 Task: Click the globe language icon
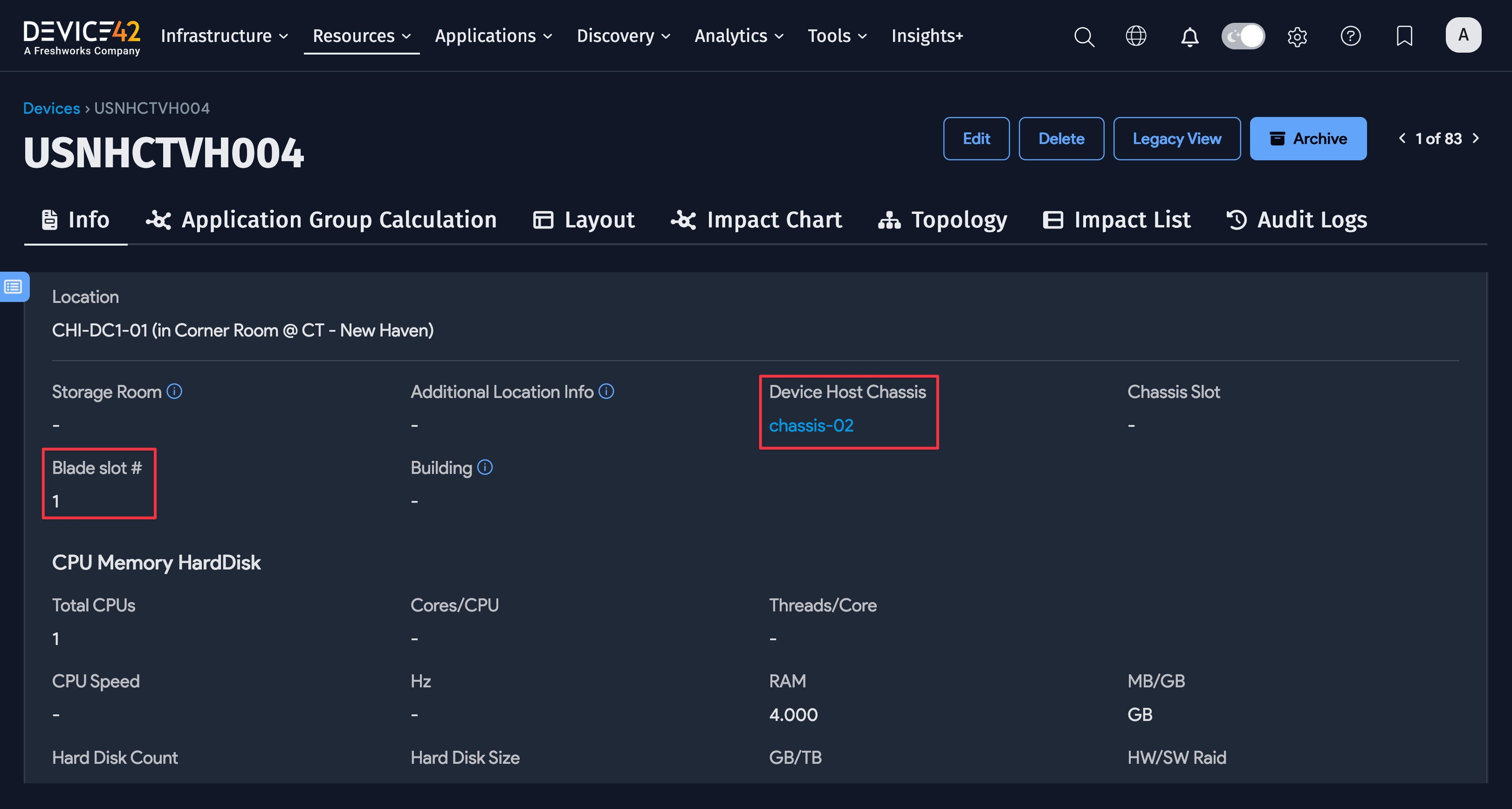click(1136, 36)
